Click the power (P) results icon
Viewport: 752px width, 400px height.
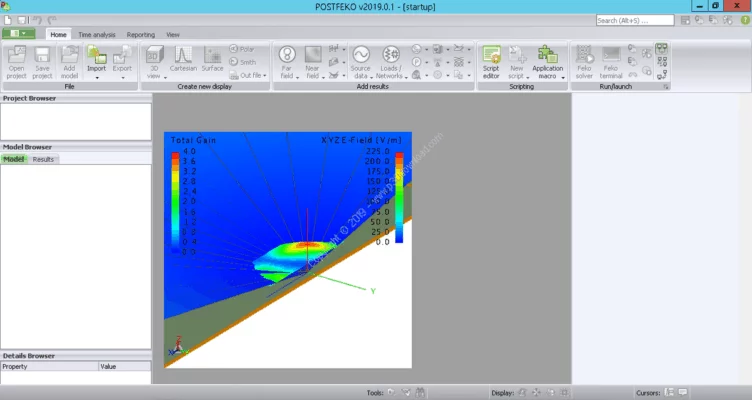point(416,62)
